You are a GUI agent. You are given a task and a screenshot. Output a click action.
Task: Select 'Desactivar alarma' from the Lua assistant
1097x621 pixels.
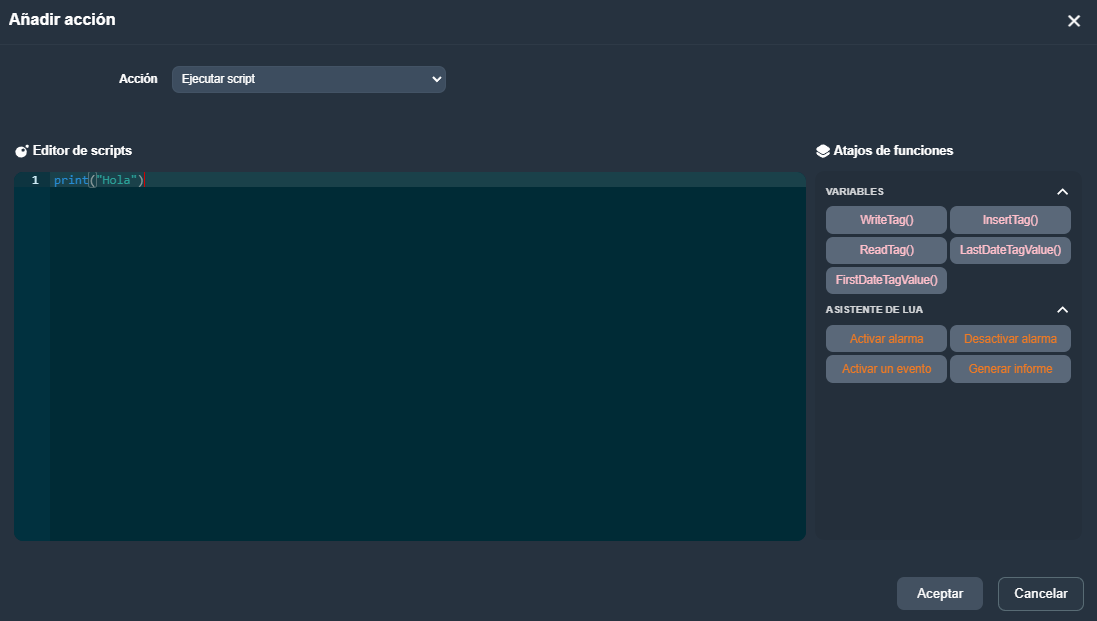coord(1010,338)
